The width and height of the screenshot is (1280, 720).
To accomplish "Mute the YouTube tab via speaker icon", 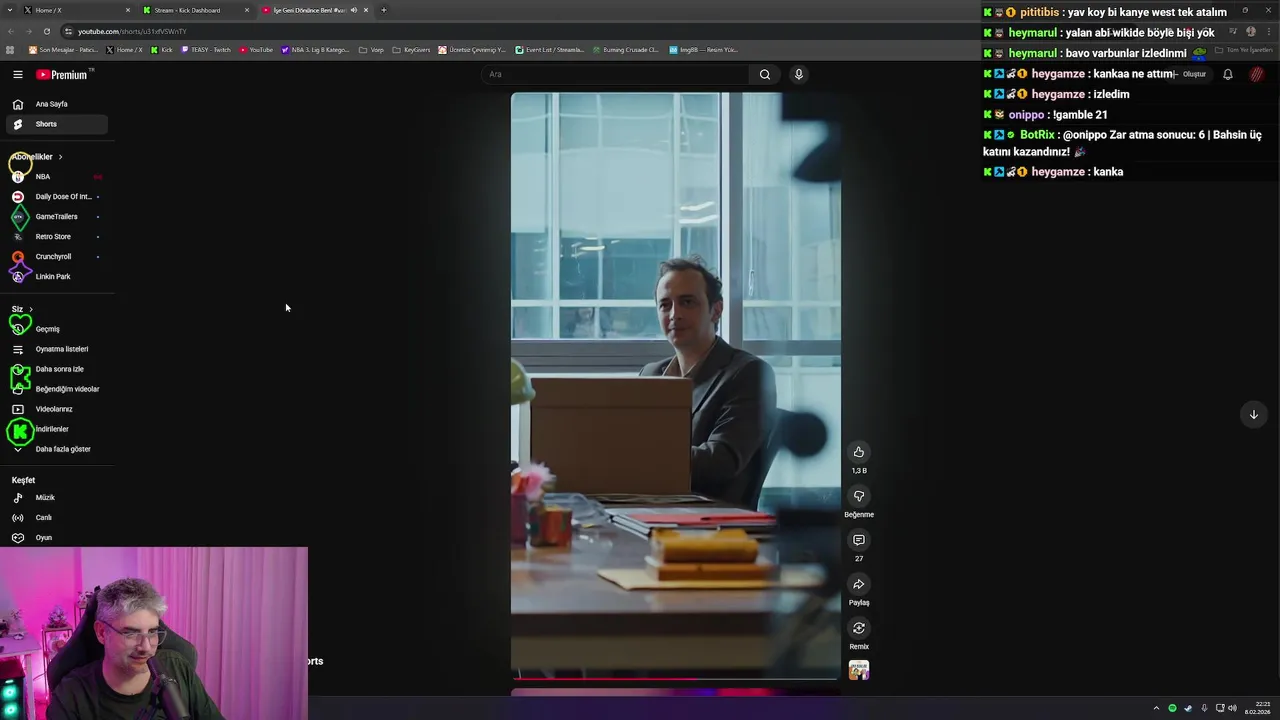I will (x=353, y=10).
